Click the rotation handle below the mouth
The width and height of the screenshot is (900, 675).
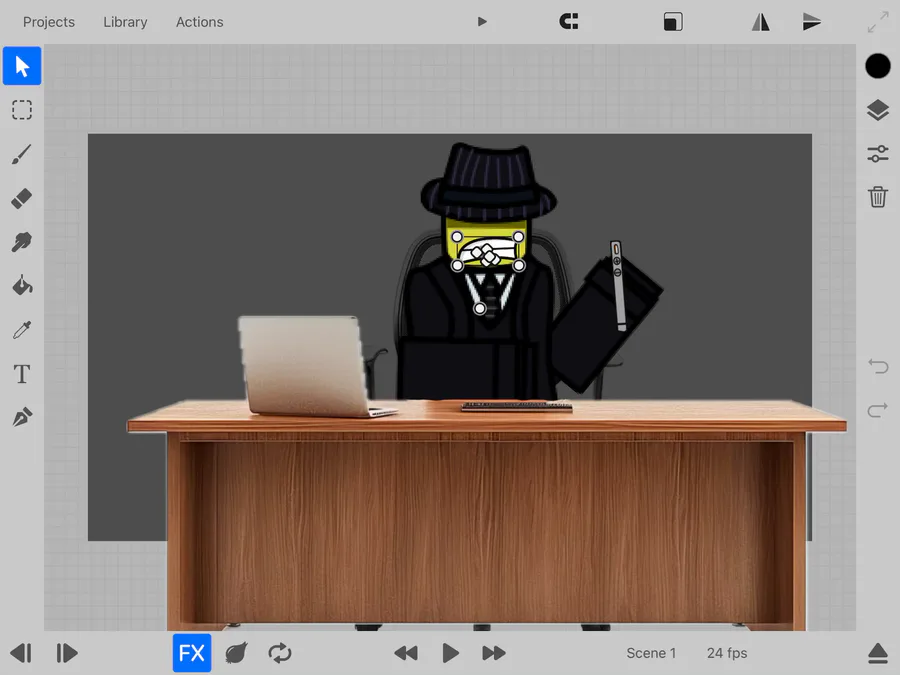480,309
